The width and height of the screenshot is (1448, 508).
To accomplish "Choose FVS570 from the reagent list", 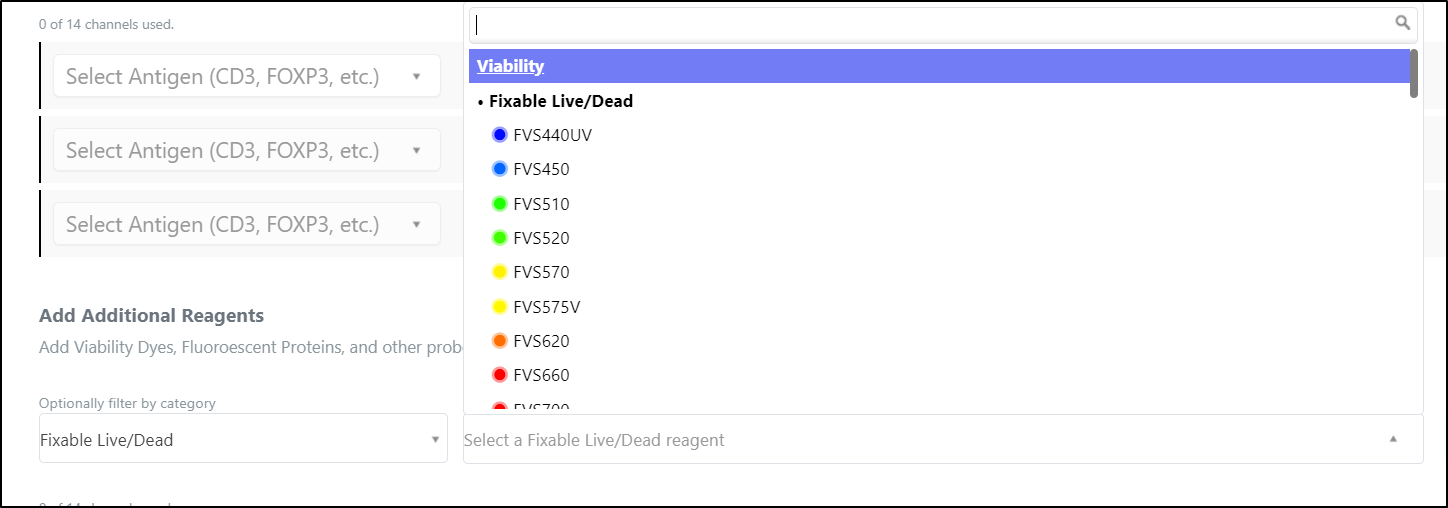I will 938,272.
